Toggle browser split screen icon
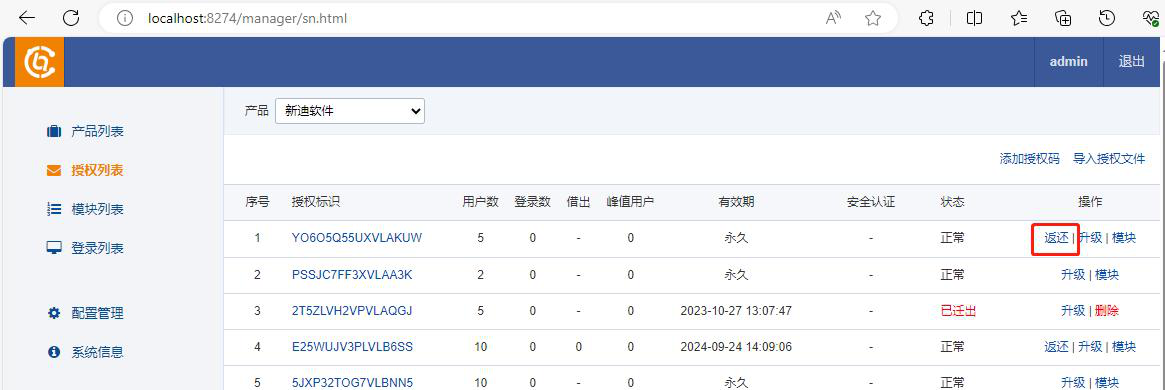Screen dimensions: 1165x390 click(x=974, y=19)
